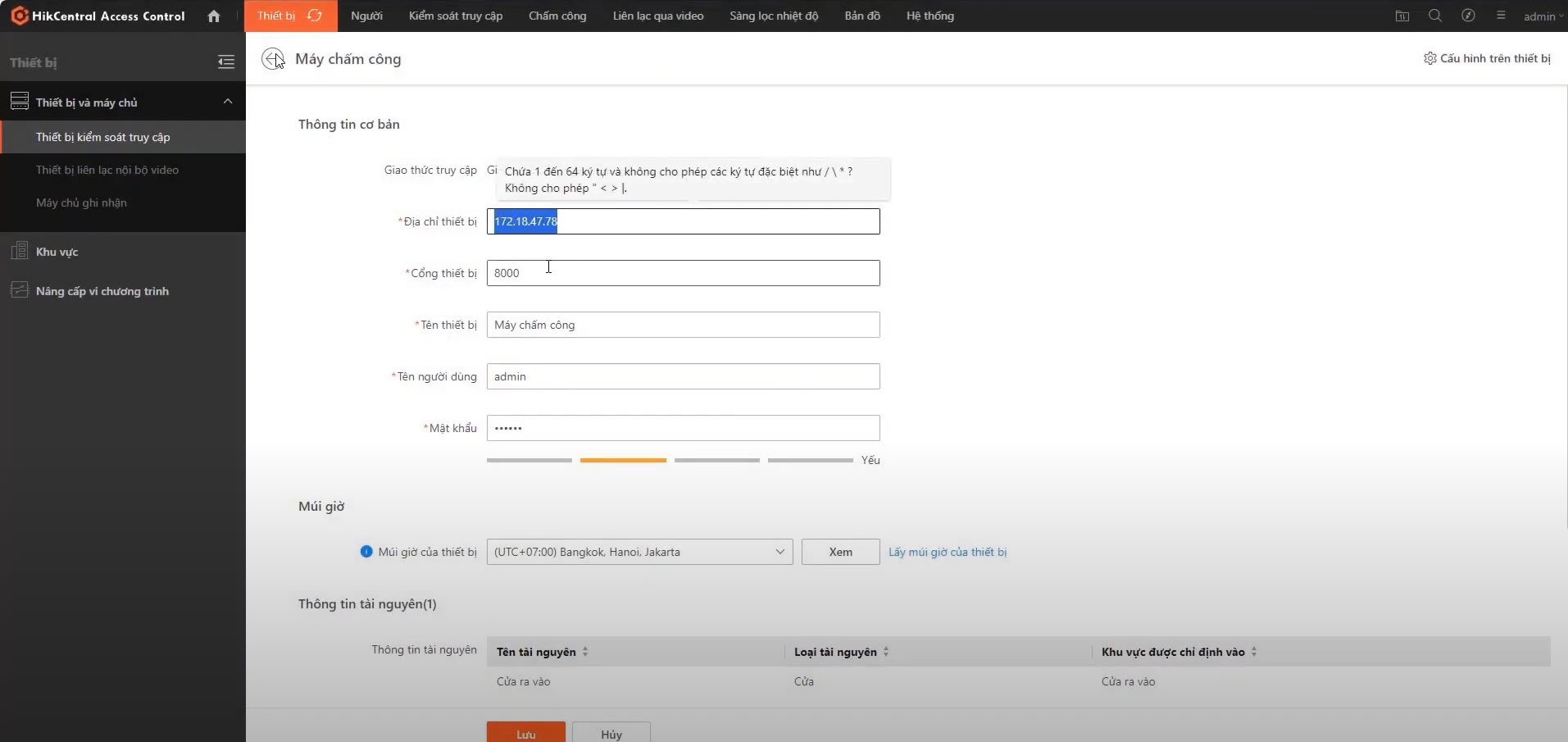Click the home icon in top bar
The height and width of the screenshot is (742, 1568).
(214, 16)
